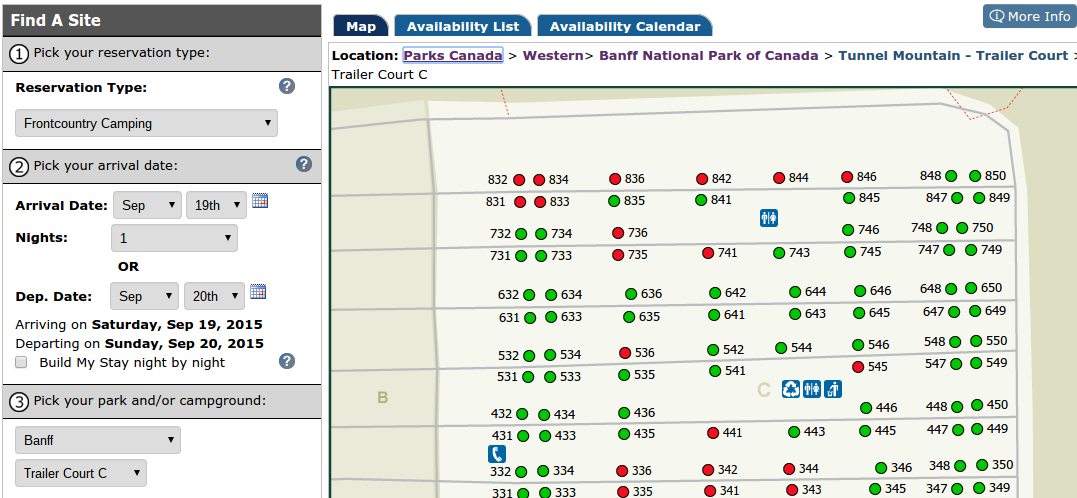
Task: Switch to the Availability List tab
Action: [x=462, y=26]
